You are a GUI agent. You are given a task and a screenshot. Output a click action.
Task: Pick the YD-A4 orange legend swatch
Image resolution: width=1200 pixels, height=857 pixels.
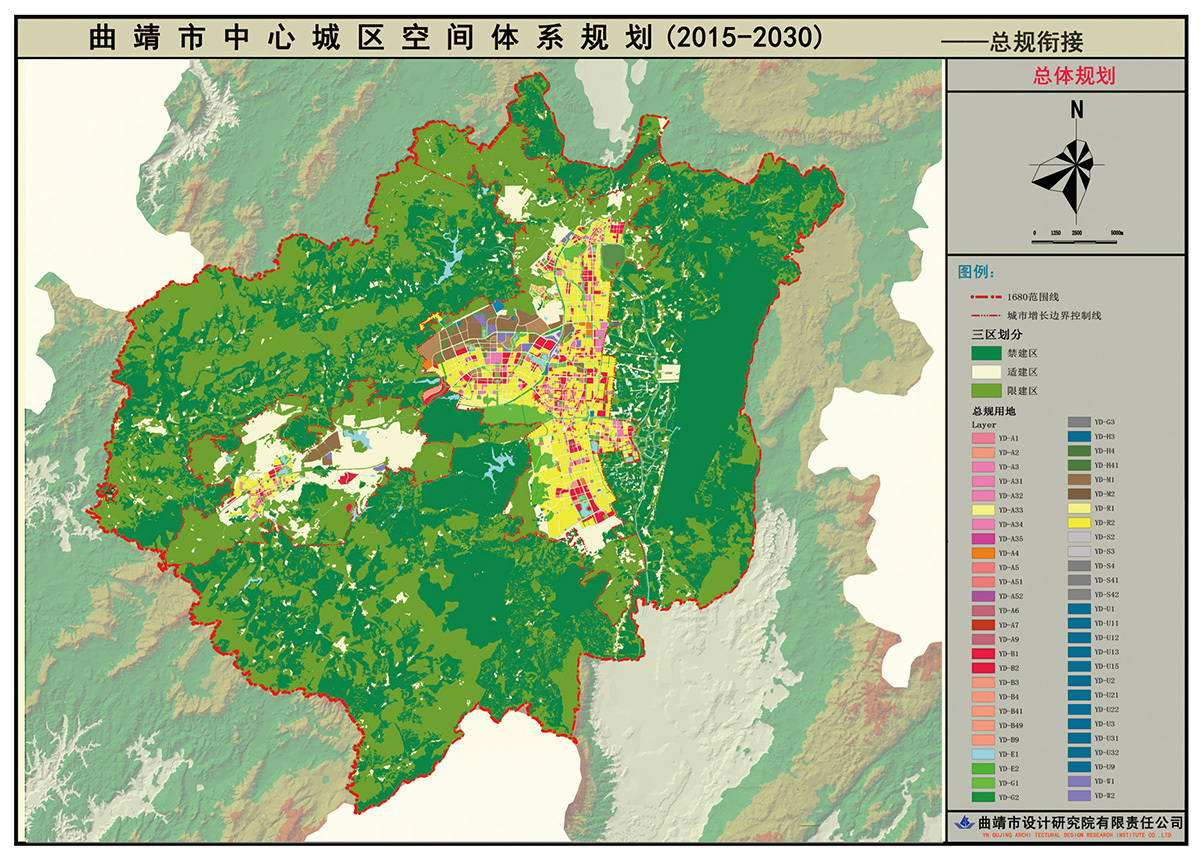coord(982,553)
